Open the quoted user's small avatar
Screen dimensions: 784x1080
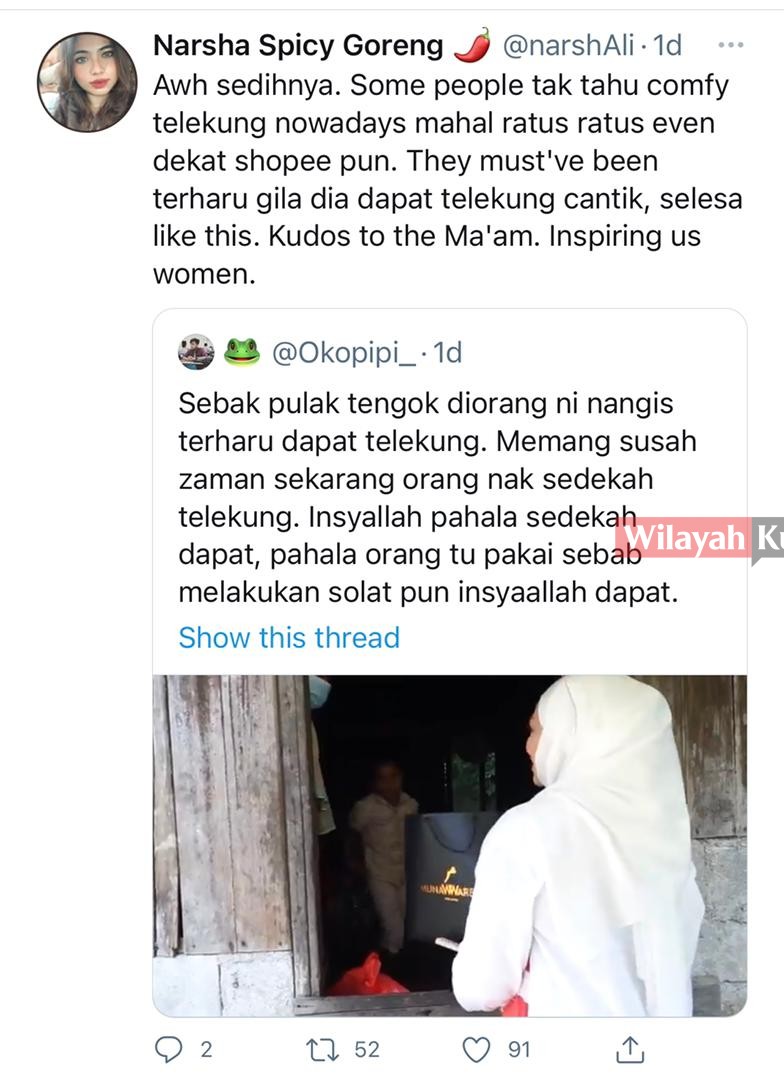(196, 352)
